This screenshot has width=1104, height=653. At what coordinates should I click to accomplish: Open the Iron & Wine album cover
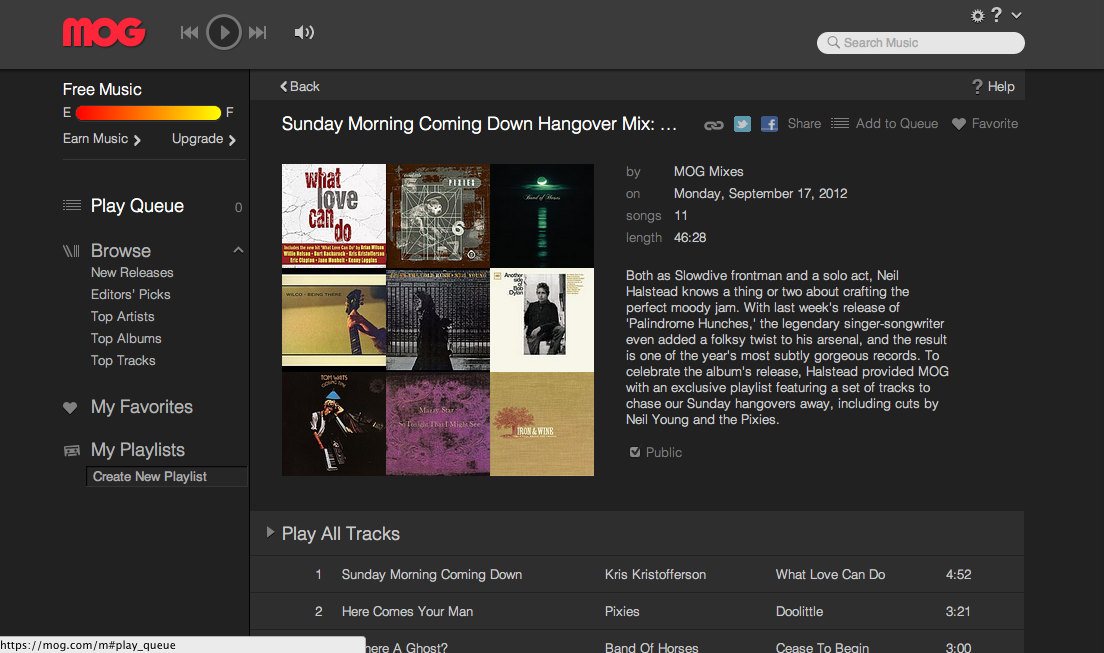(x=542, y=424)
